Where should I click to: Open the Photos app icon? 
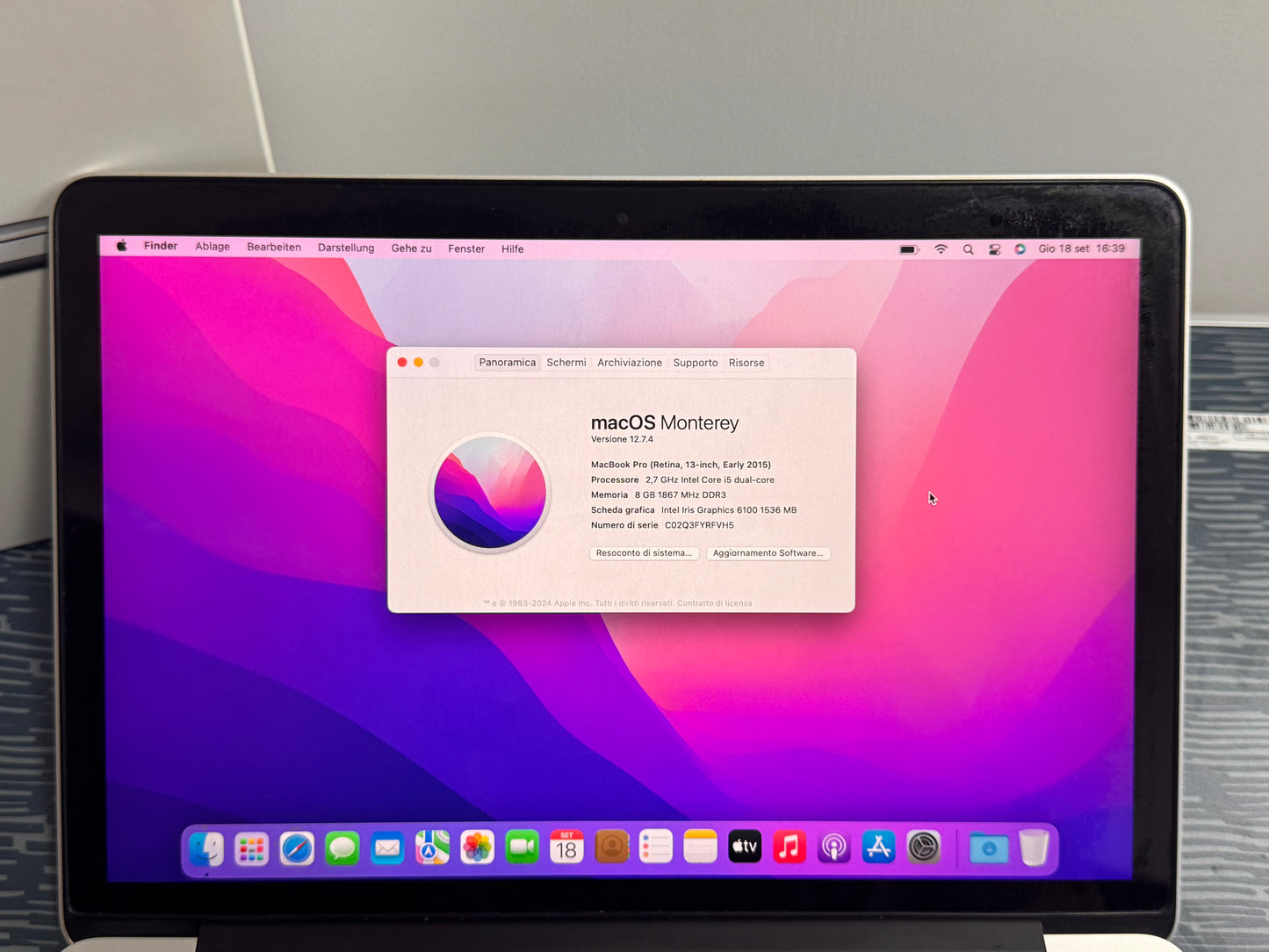[477, 848]
